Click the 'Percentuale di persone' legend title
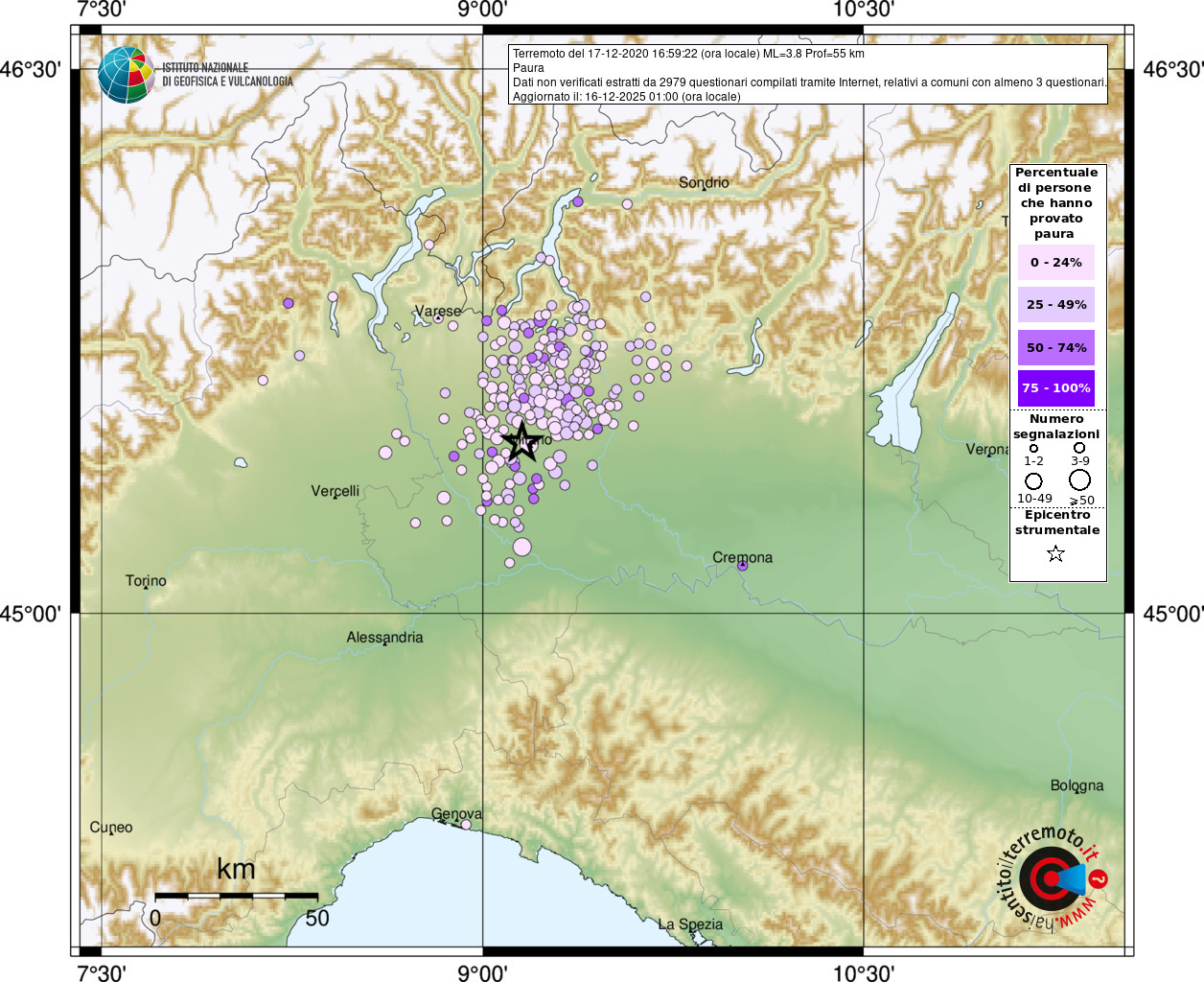Screen dimensions: 1204x982 (1056, 202)
